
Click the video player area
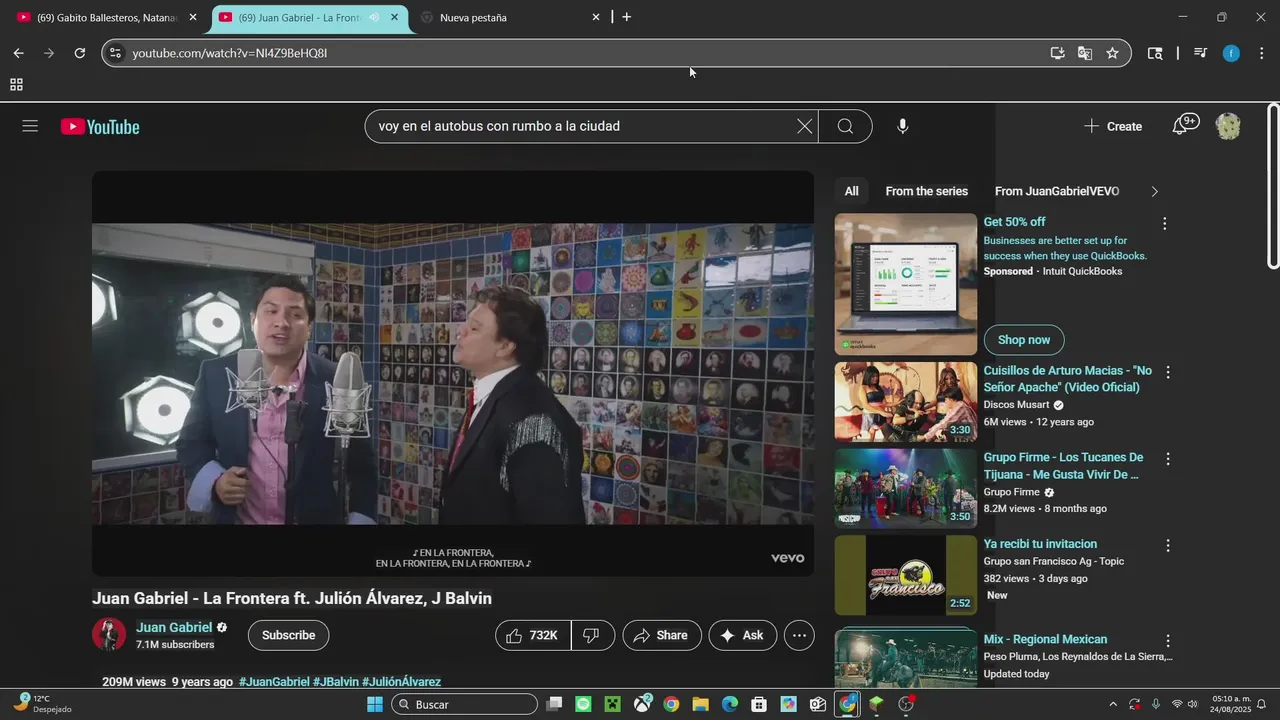[x=453, y=373]
